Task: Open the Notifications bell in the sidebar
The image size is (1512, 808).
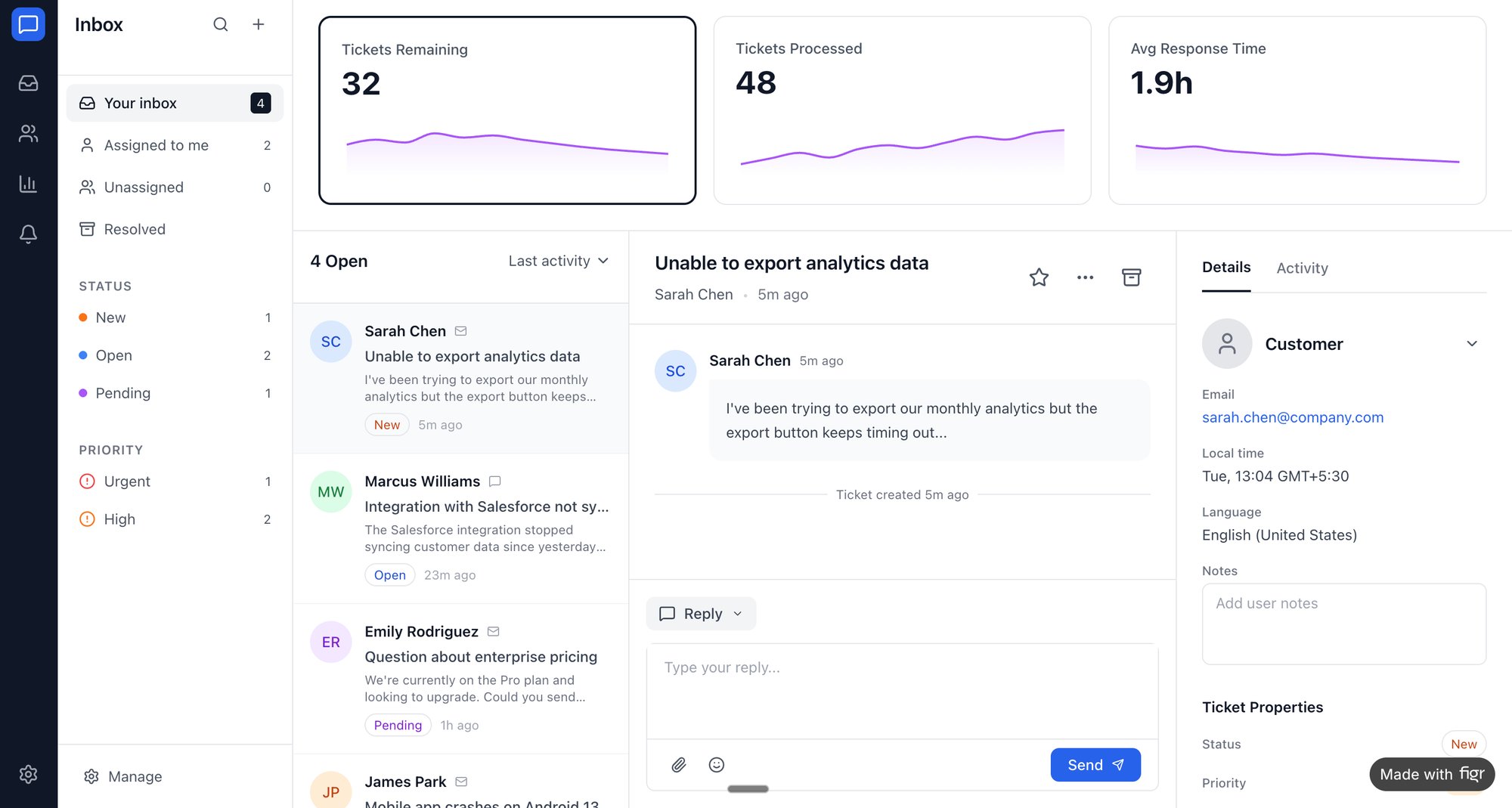Action: coord(28,234)
